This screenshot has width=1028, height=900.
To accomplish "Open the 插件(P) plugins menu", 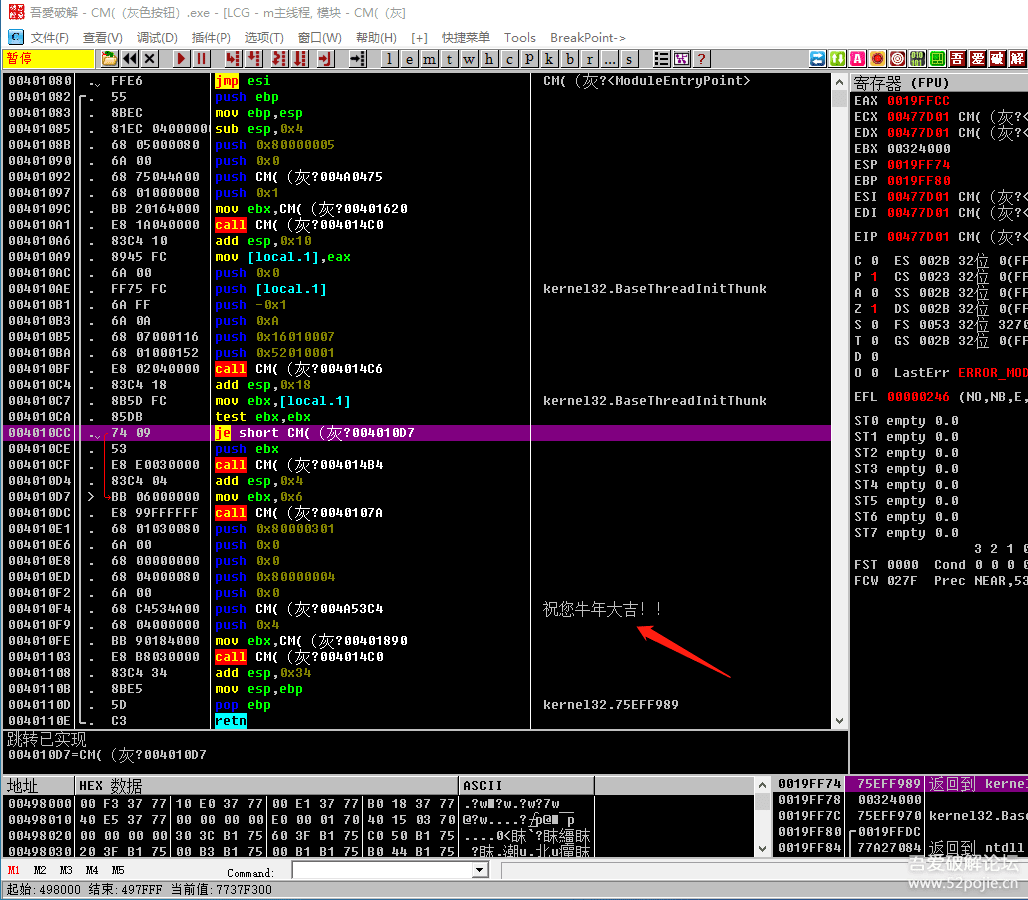I will click(x=211, y=37).
